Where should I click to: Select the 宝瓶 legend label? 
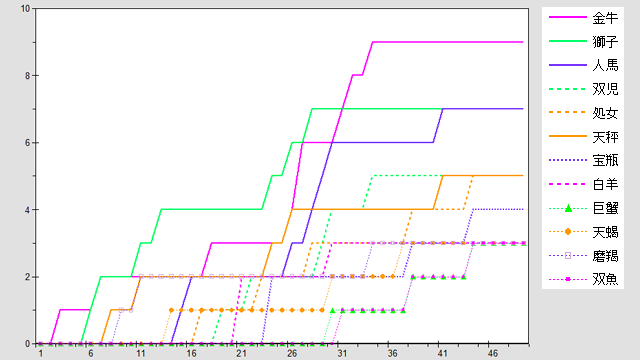click(605, 160)
